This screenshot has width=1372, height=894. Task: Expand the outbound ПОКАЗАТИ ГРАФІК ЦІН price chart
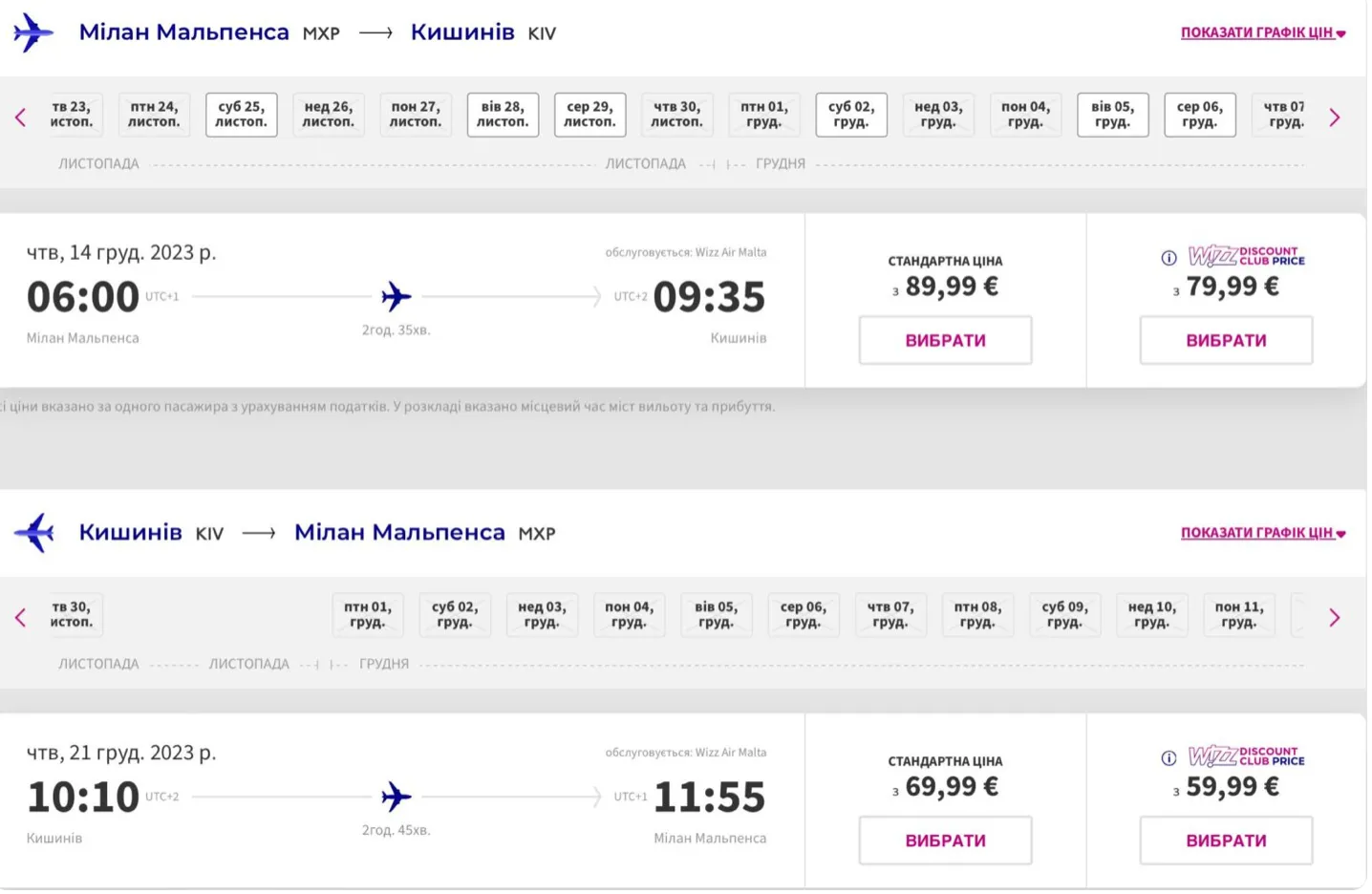pos(1262,32)
